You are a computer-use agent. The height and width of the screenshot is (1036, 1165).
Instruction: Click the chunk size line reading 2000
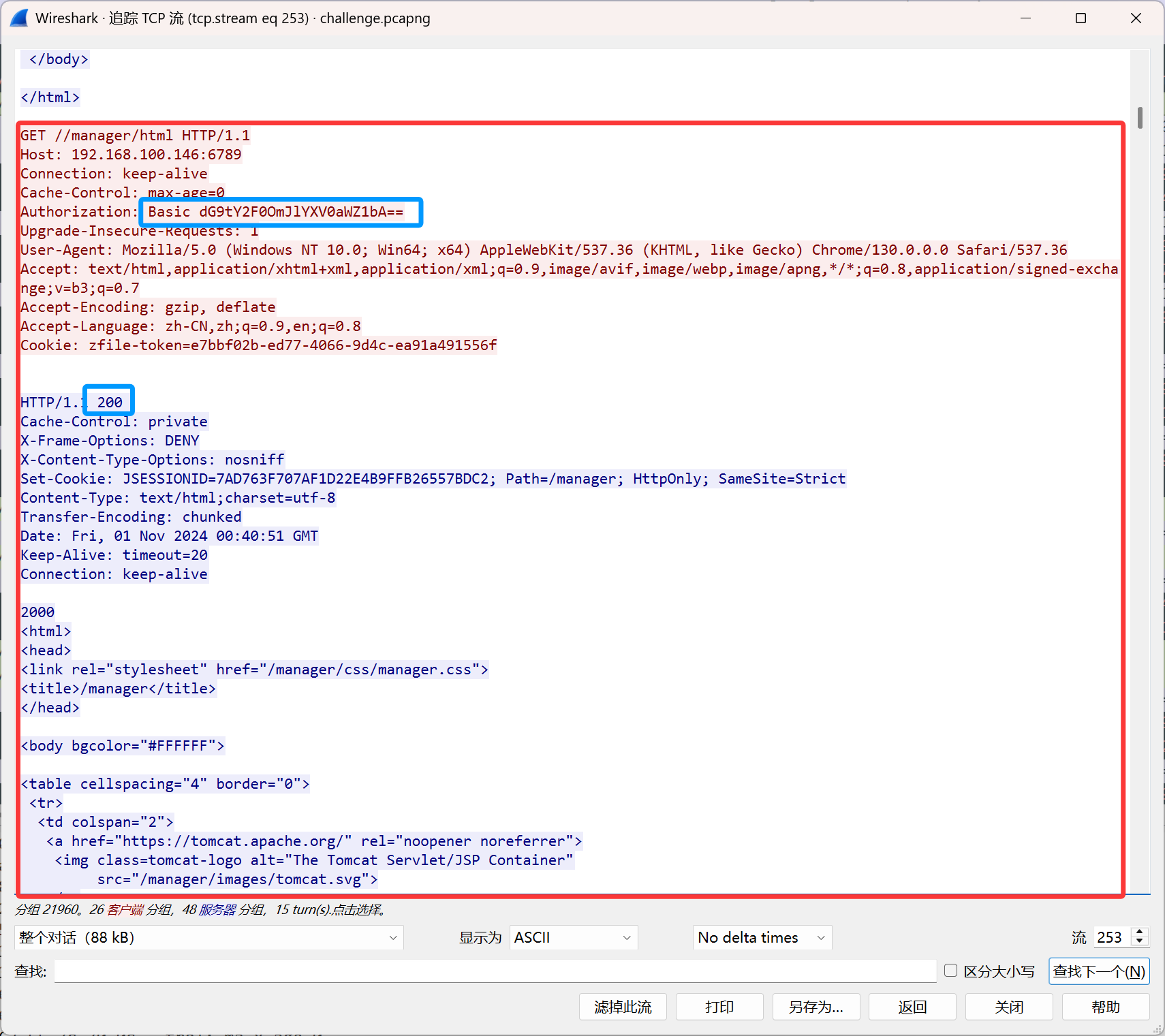point(37,612)
